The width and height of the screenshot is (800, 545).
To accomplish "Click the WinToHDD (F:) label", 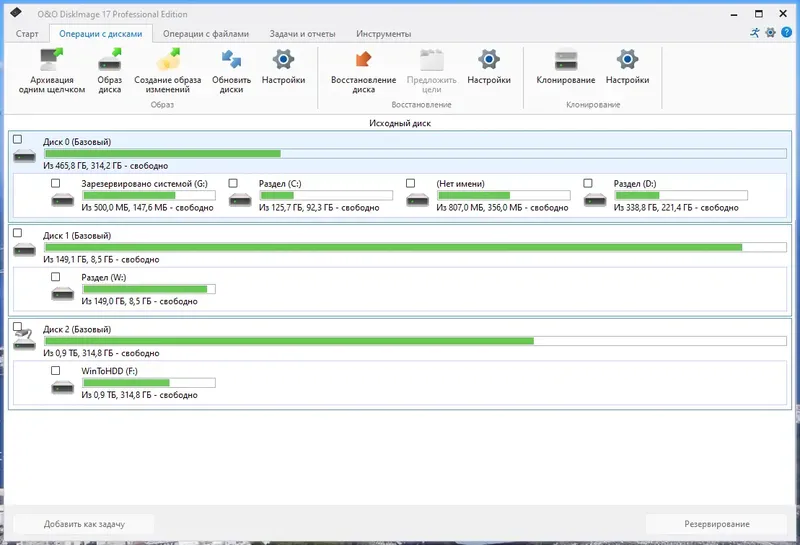I will (x=110, y=371).
